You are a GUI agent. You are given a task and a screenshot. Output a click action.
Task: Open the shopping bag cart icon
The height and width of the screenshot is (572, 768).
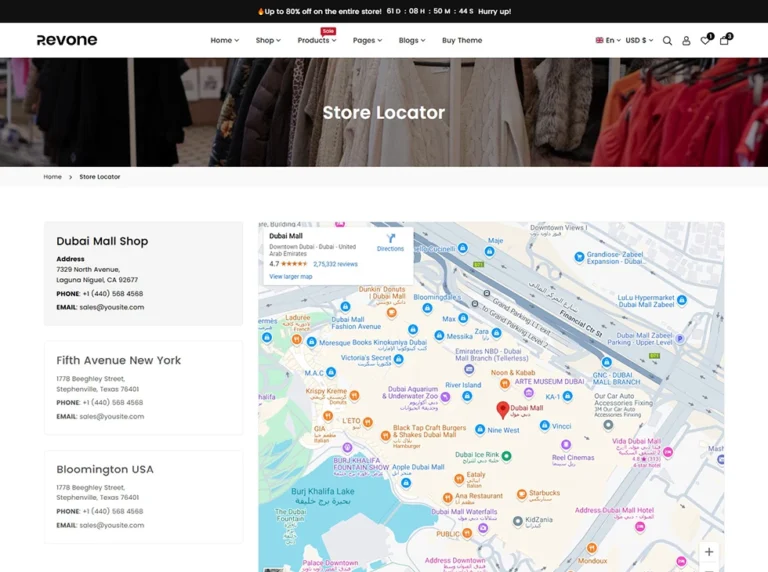tap(724, 41)
